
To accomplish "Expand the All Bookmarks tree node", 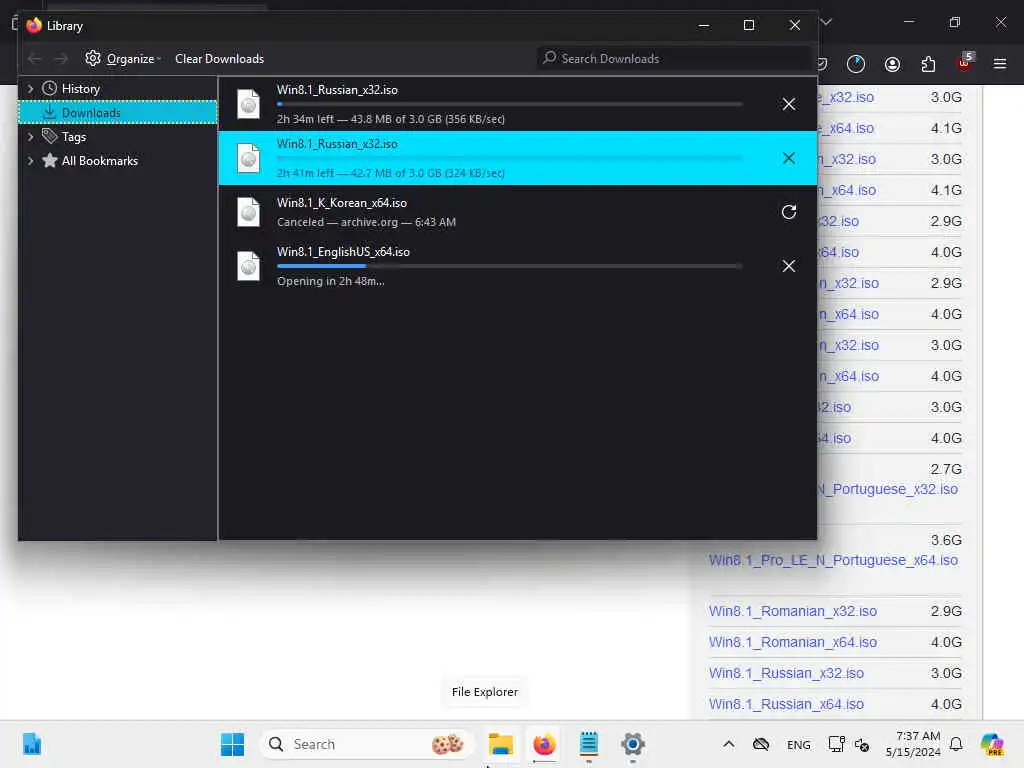I will pos(30,161).
